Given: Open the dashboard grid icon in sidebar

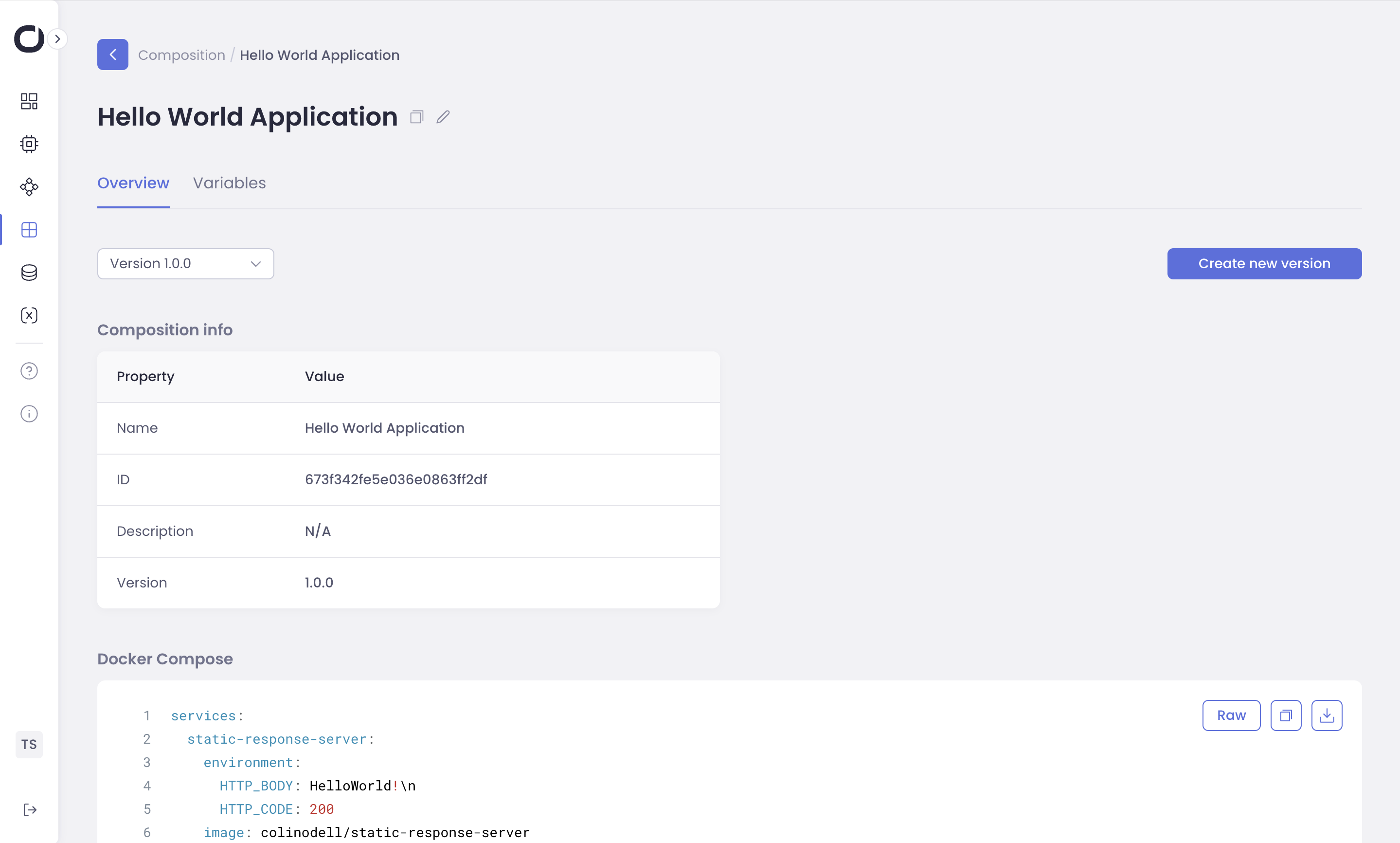Looking at the screenshot, I should pos(29,101).
